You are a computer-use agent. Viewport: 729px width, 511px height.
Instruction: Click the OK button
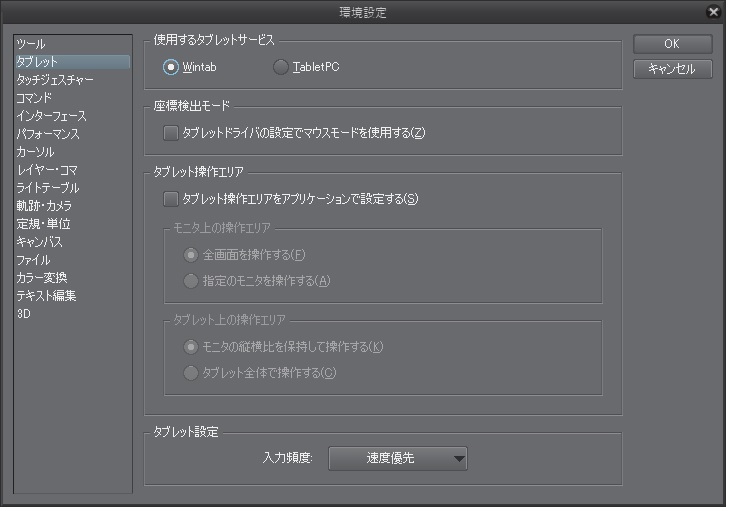[672, 44]
